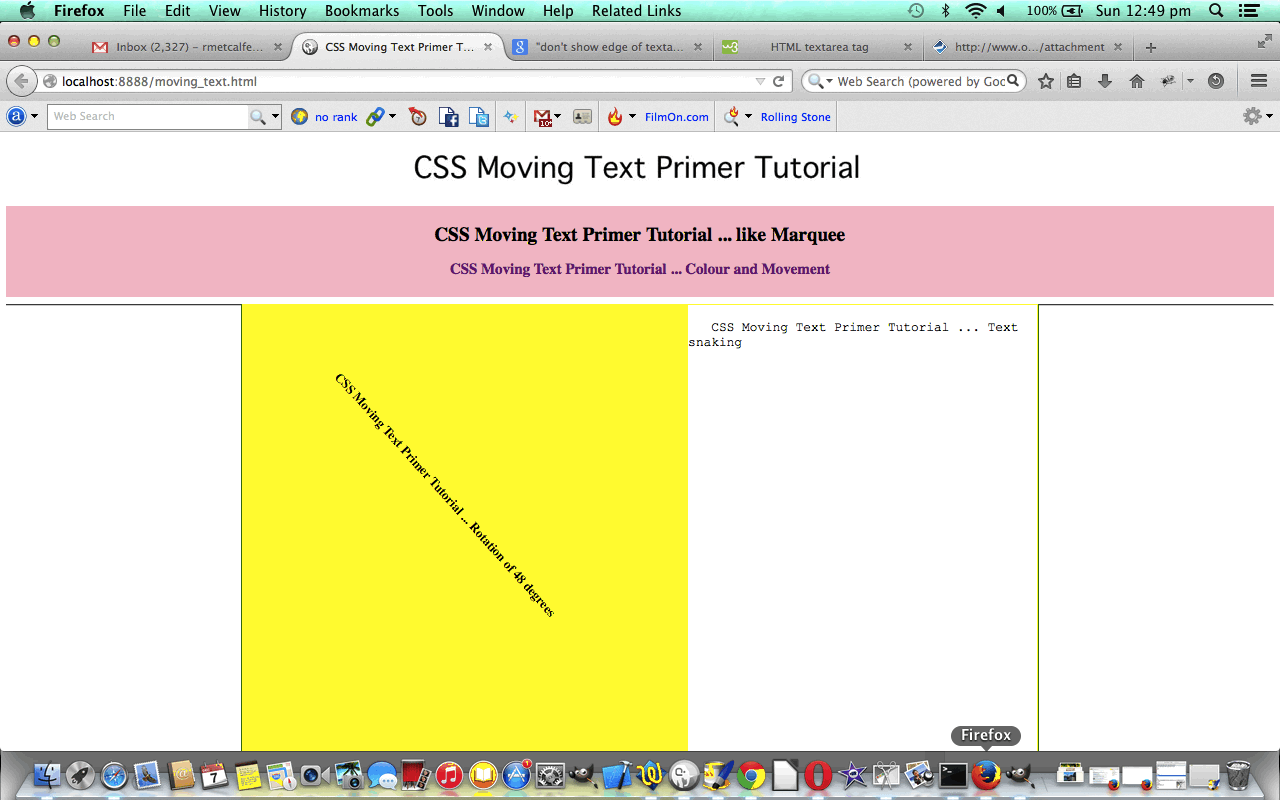Open Spotlight search in menu bar

pos(1216,11)
